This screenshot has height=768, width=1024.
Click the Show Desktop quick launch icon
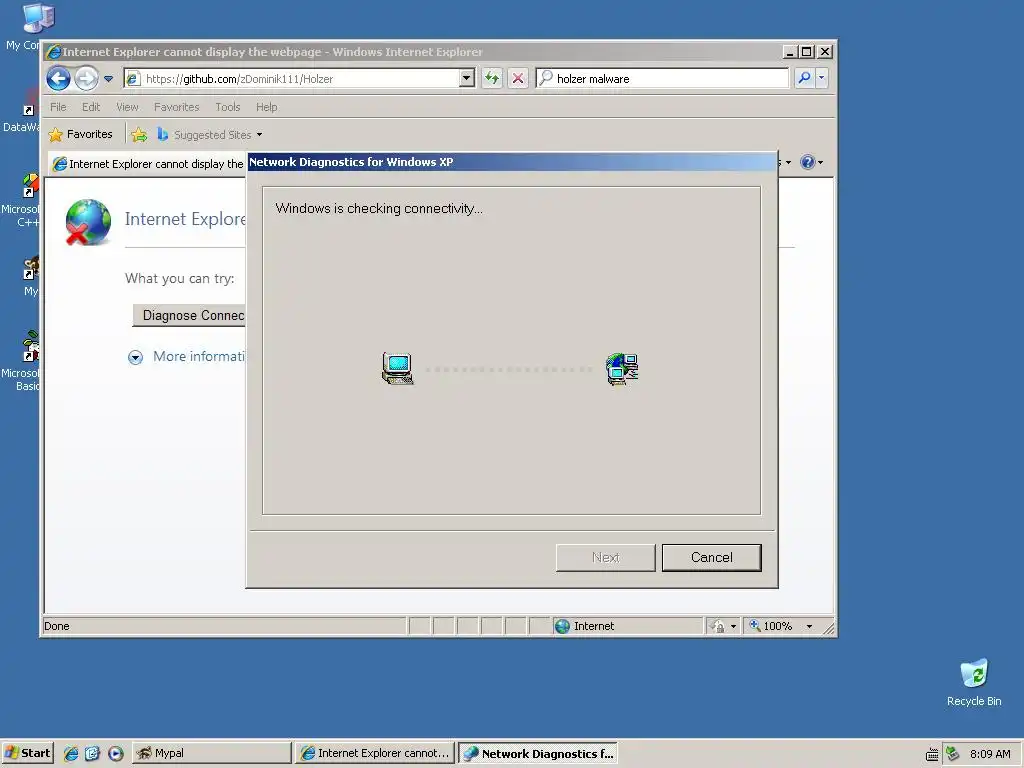click(x=92, y=754)
